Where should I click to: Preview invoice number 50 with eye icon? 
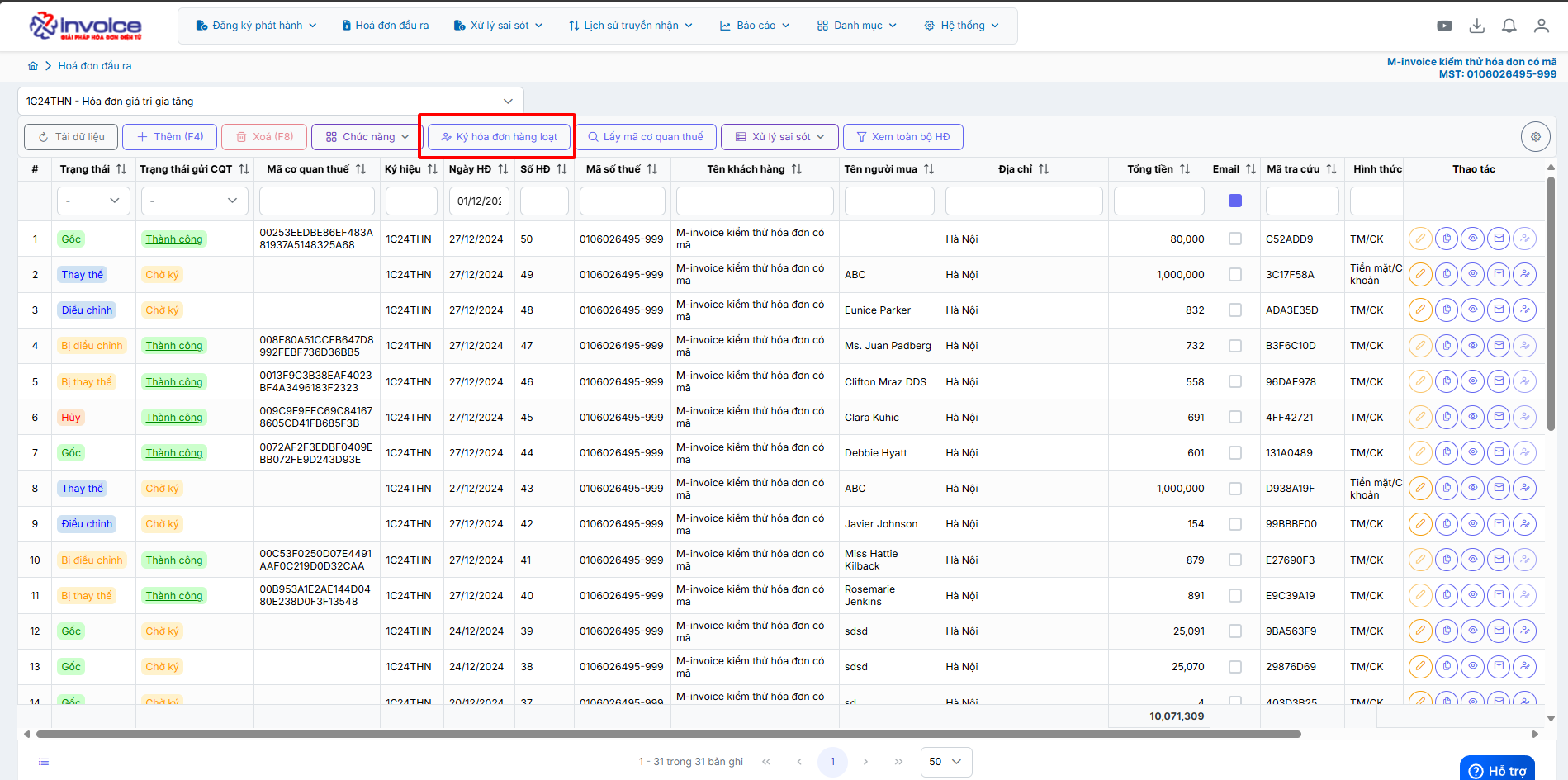point(1472,239)
